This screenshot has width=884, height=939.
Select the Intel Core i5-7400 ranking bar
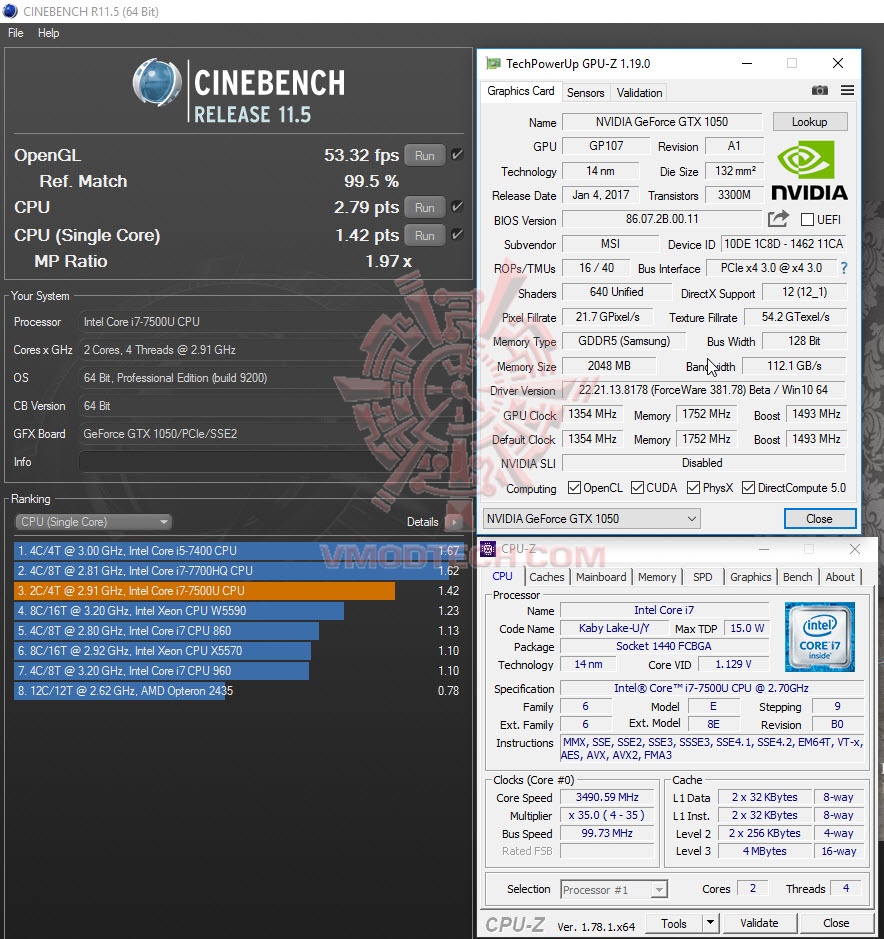click(238, 551)
